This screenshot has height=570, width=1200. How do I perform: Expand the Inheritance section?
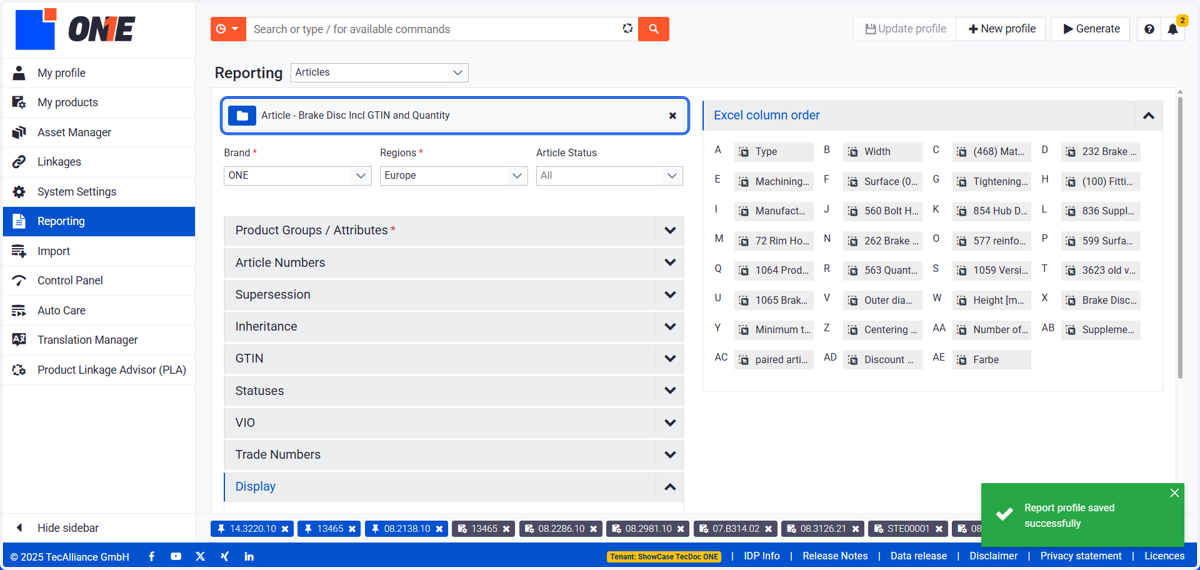point(454,326)
